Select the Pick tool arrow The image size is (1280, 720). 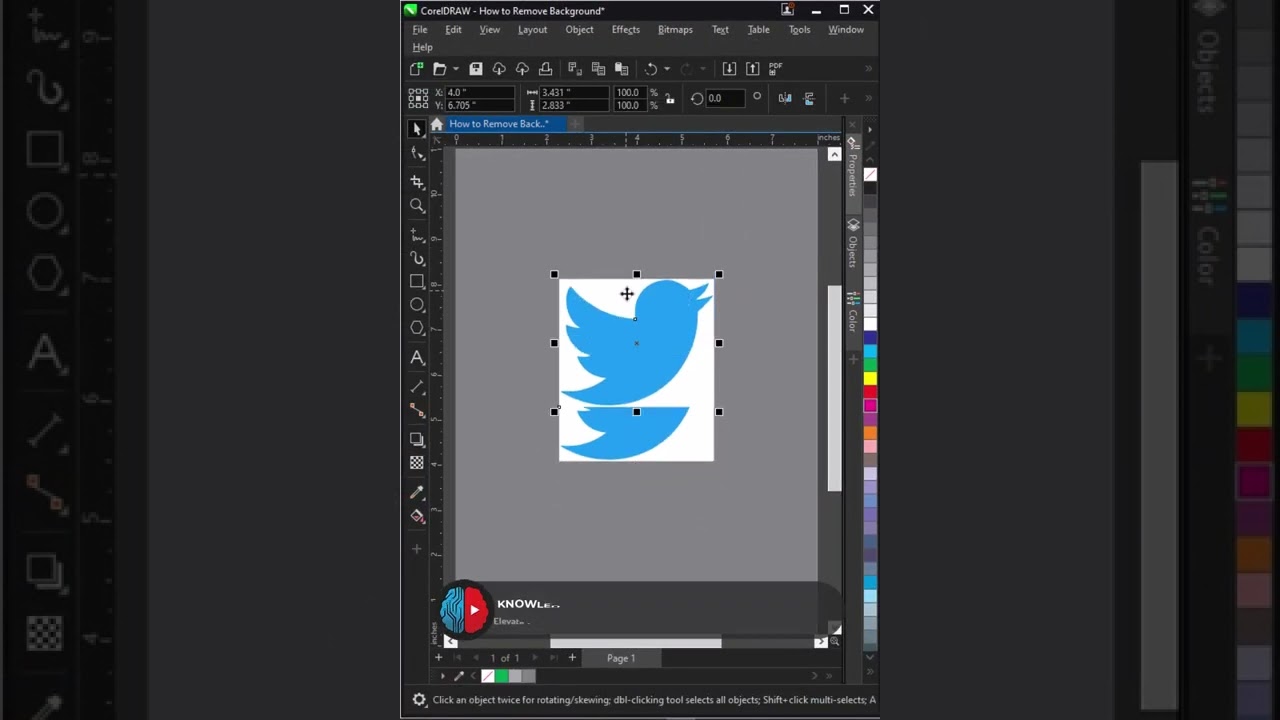pos(417,129)
